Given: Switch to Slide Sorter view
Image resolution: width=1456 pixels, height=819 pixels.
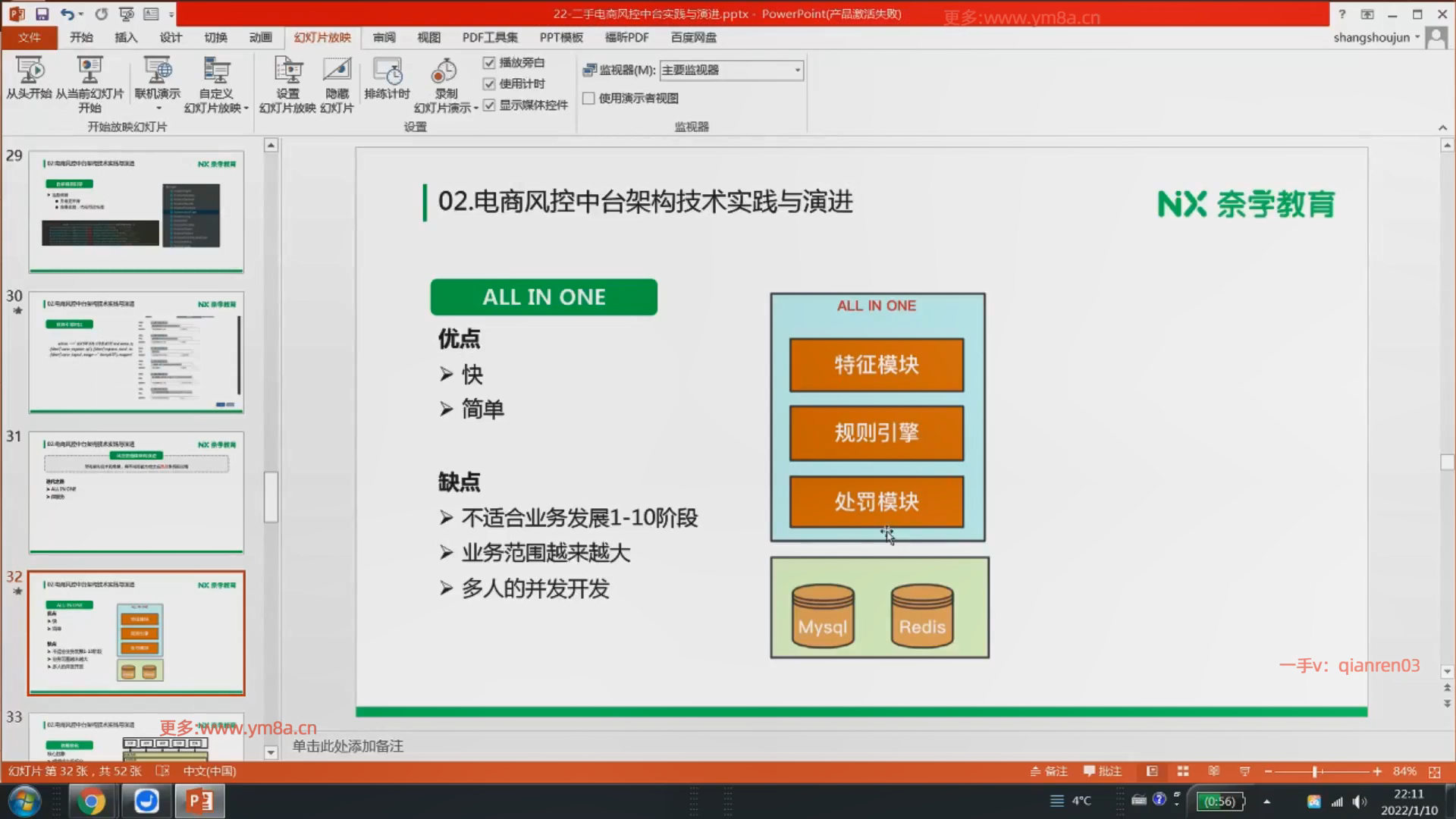Looking at the screenshot, I should tap(1182, 771).
